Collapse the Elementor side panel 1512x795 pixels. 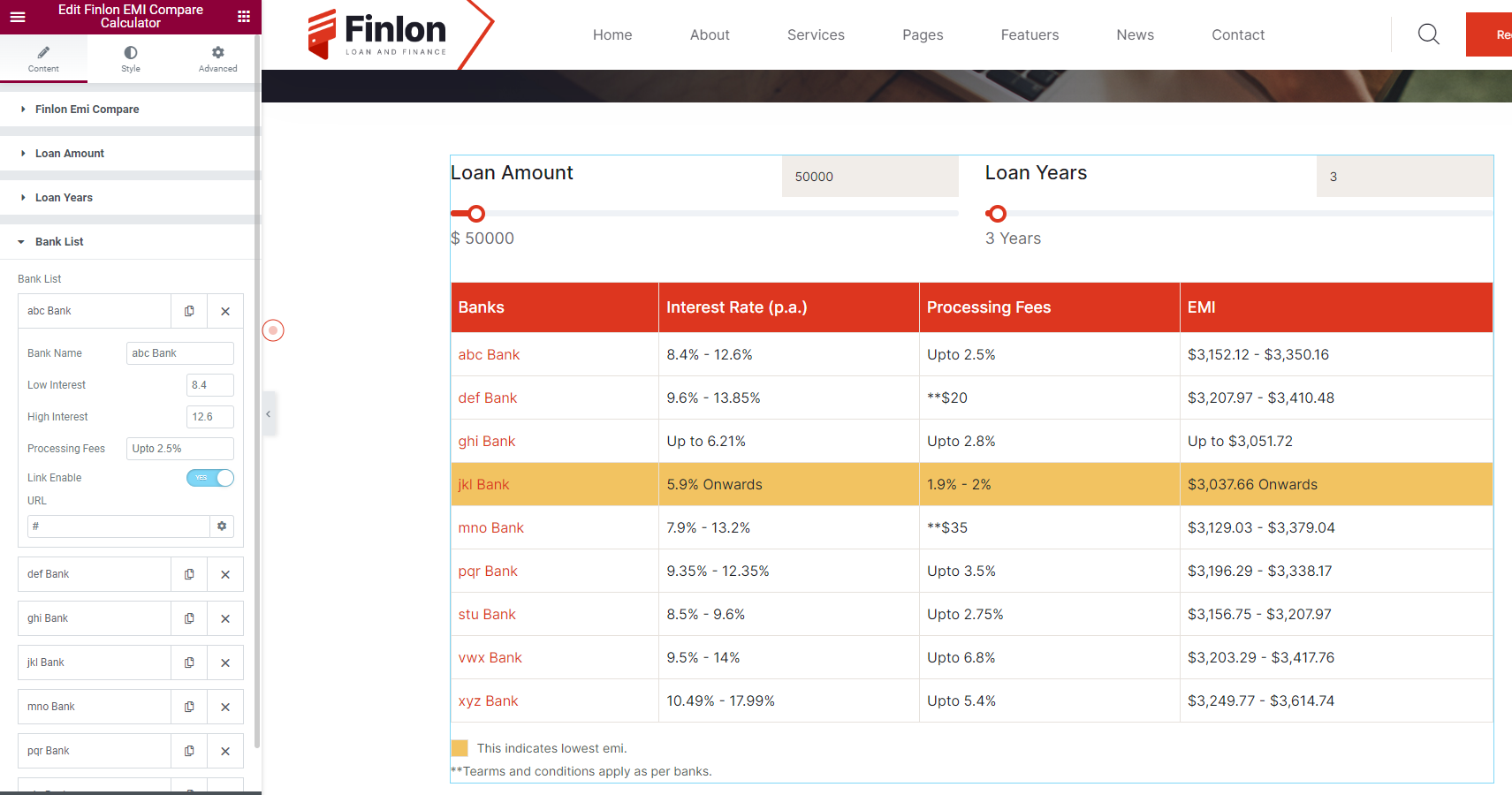tap(269, 413)
